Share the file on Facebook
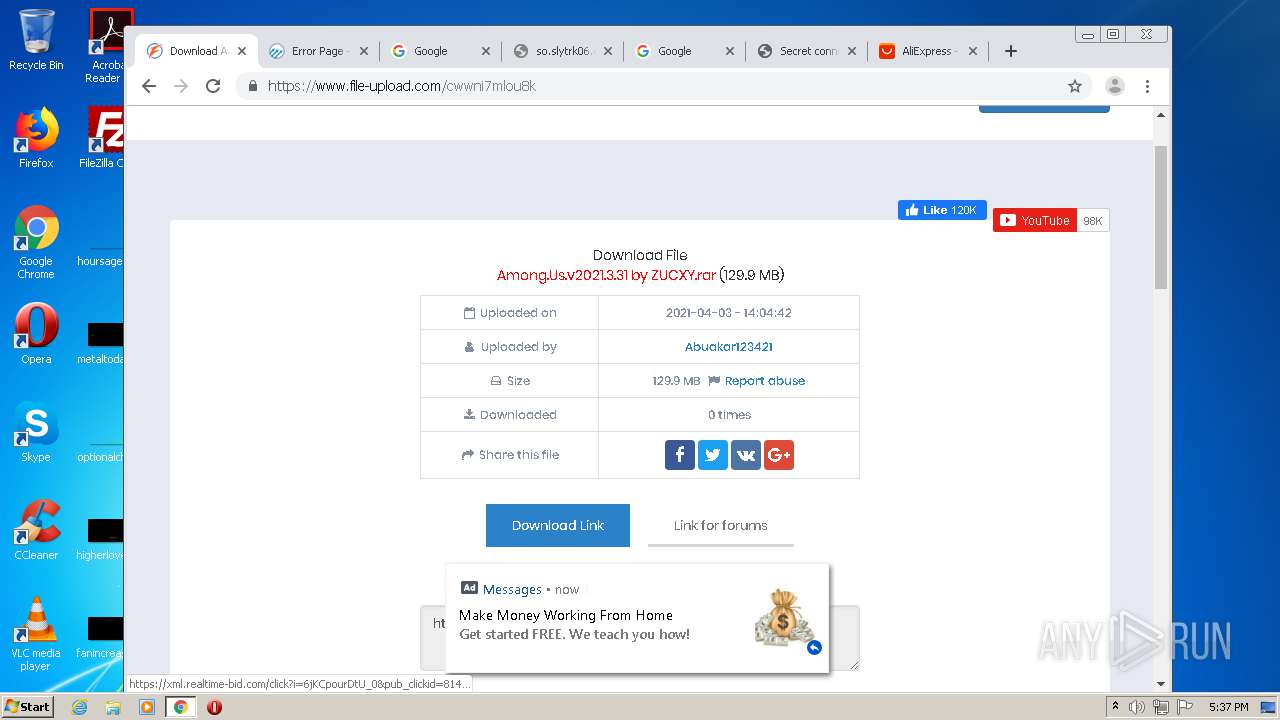Viewport: 1280px width, 720px height. [679, 455]
